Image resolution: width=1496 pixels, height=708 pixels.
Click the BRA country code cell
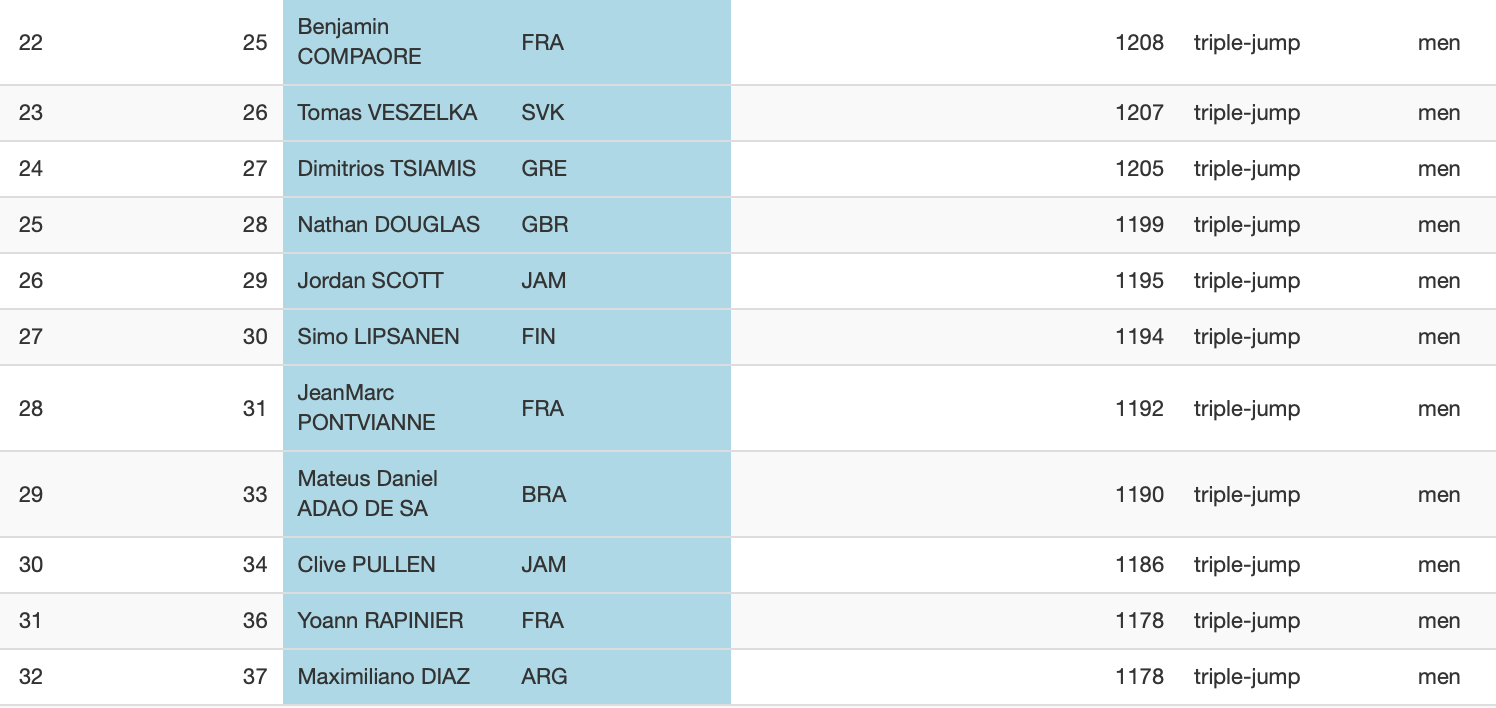coord(544,494)
